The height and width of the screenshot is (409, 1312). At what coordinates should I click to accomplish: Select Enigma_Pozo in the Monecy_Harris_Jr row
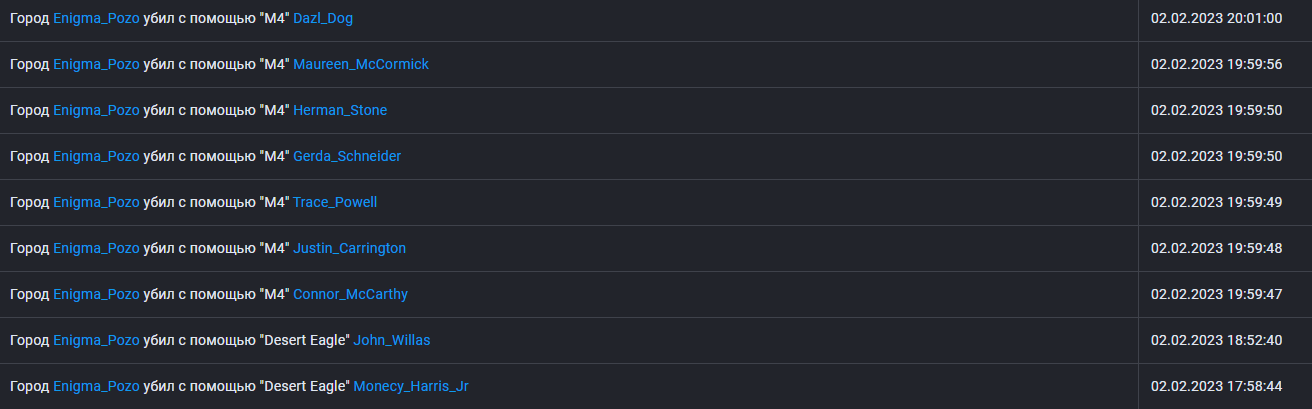[x=96, y=386]
